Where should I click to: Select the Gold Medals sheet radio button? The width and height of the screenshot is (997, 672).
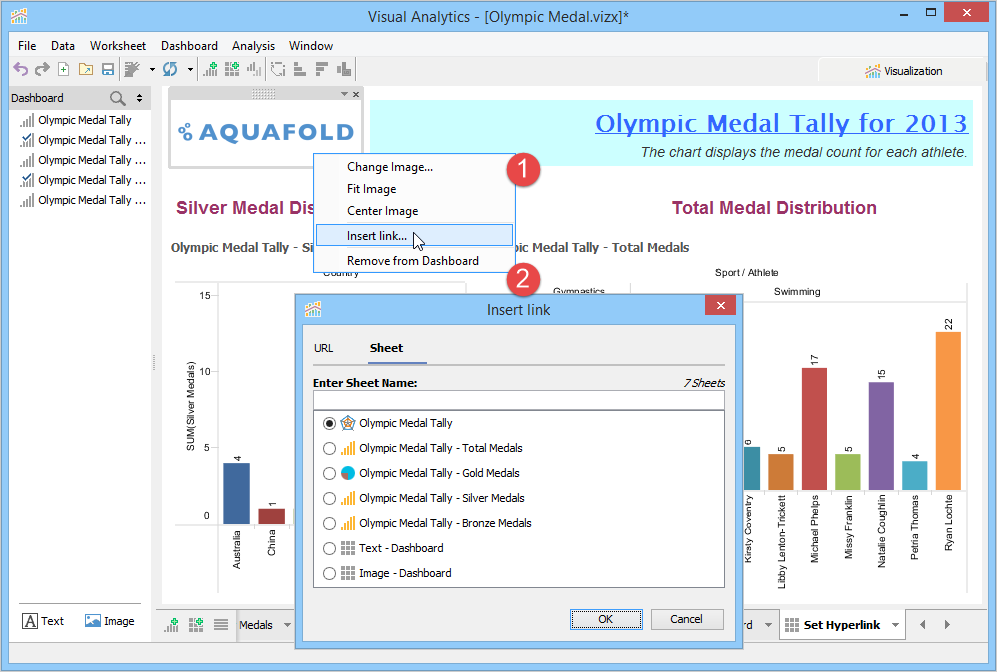(x=329, y=473)
